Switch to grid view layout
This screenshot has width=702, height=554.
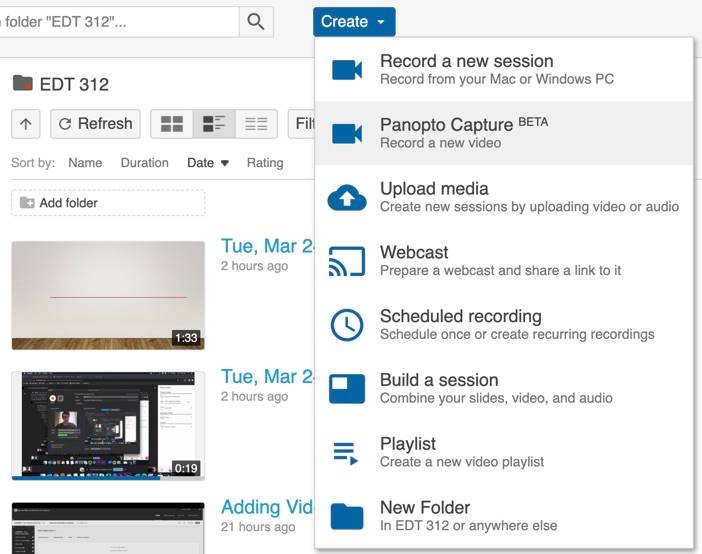pyautogui.click(x=172, y=124)
